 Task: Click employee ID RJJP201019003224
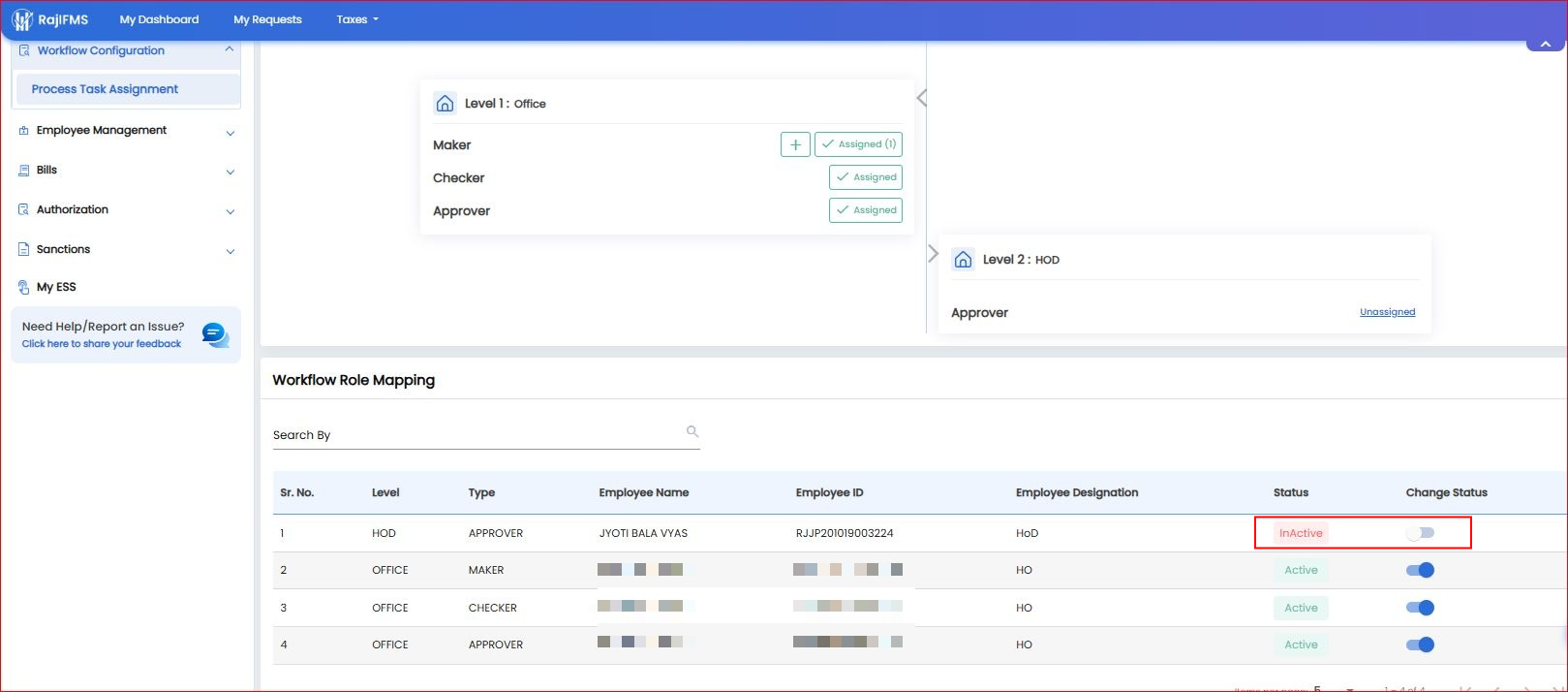[845, 533]
